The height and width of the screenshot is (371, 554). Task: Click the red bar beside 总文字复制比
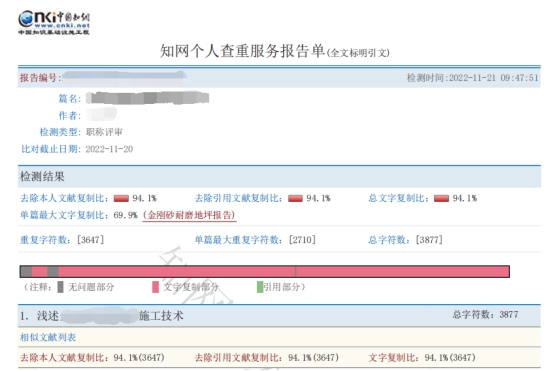coord(441,198)
